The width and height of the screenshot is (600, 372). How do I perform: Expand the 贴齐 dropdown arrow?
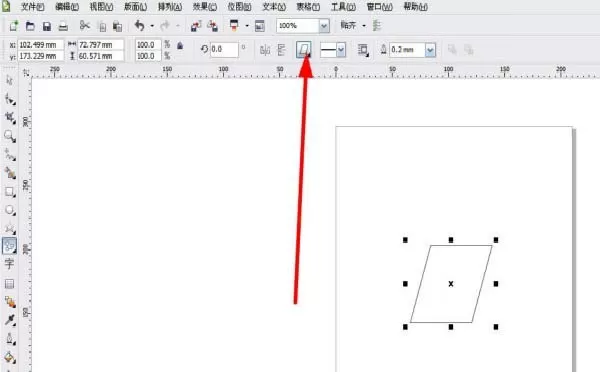pyautogui.click(x=364, y=26)
